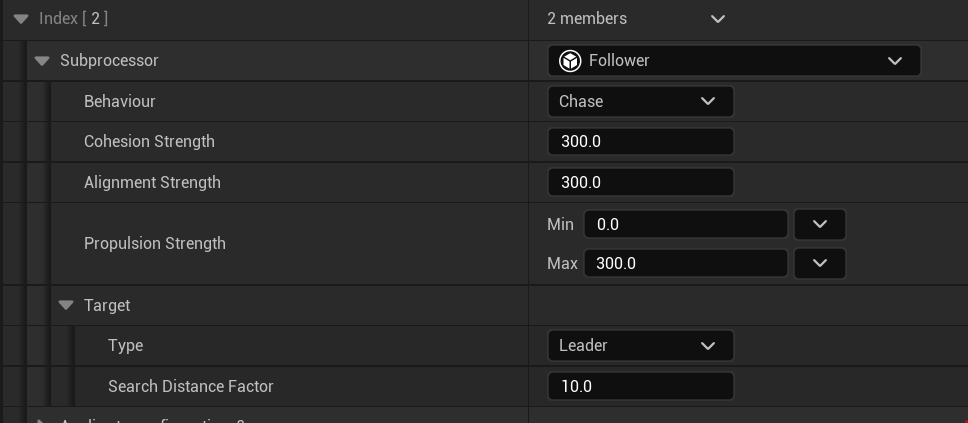Click the Alignment Strength value field
968x423 pixels.
(640, 183)
